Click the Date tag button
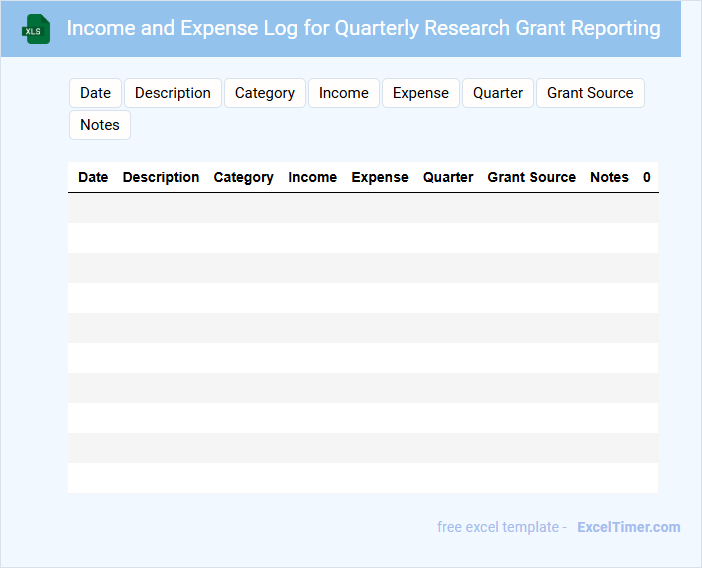 pos(96,93)
